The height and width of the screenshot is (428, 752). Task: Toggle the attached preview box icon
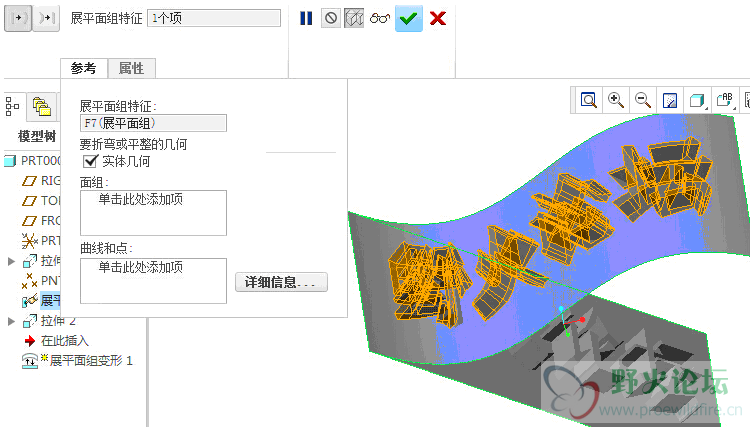coord(354,18)
